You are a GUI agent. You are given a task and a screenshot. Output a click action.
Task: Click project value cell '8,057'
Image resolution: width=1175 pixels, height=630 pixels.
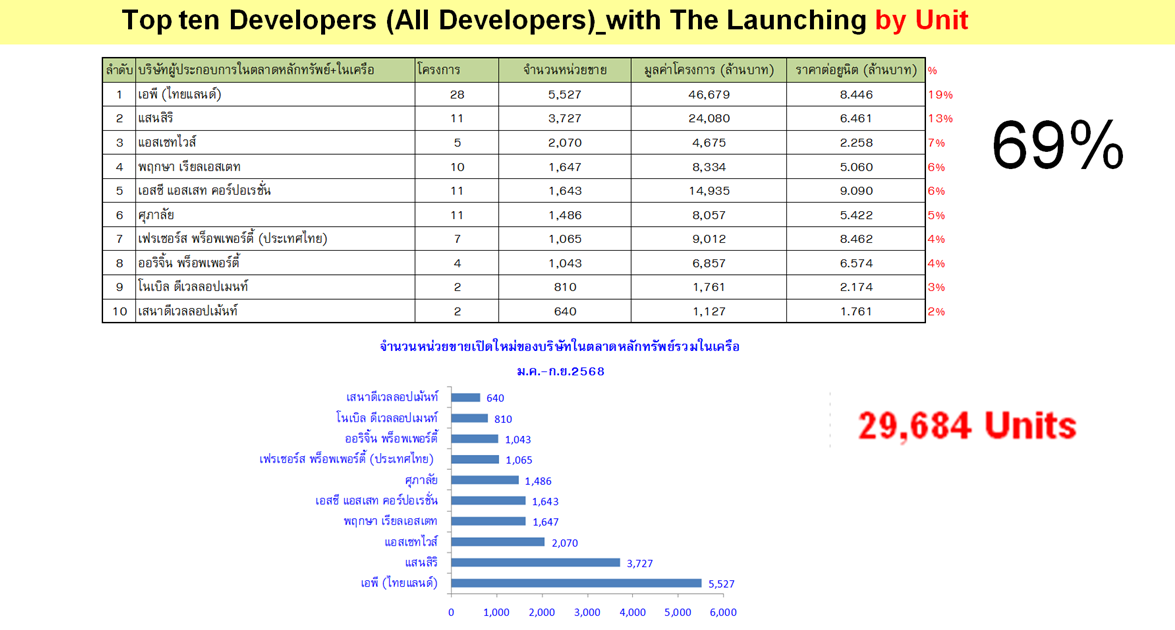708,215
